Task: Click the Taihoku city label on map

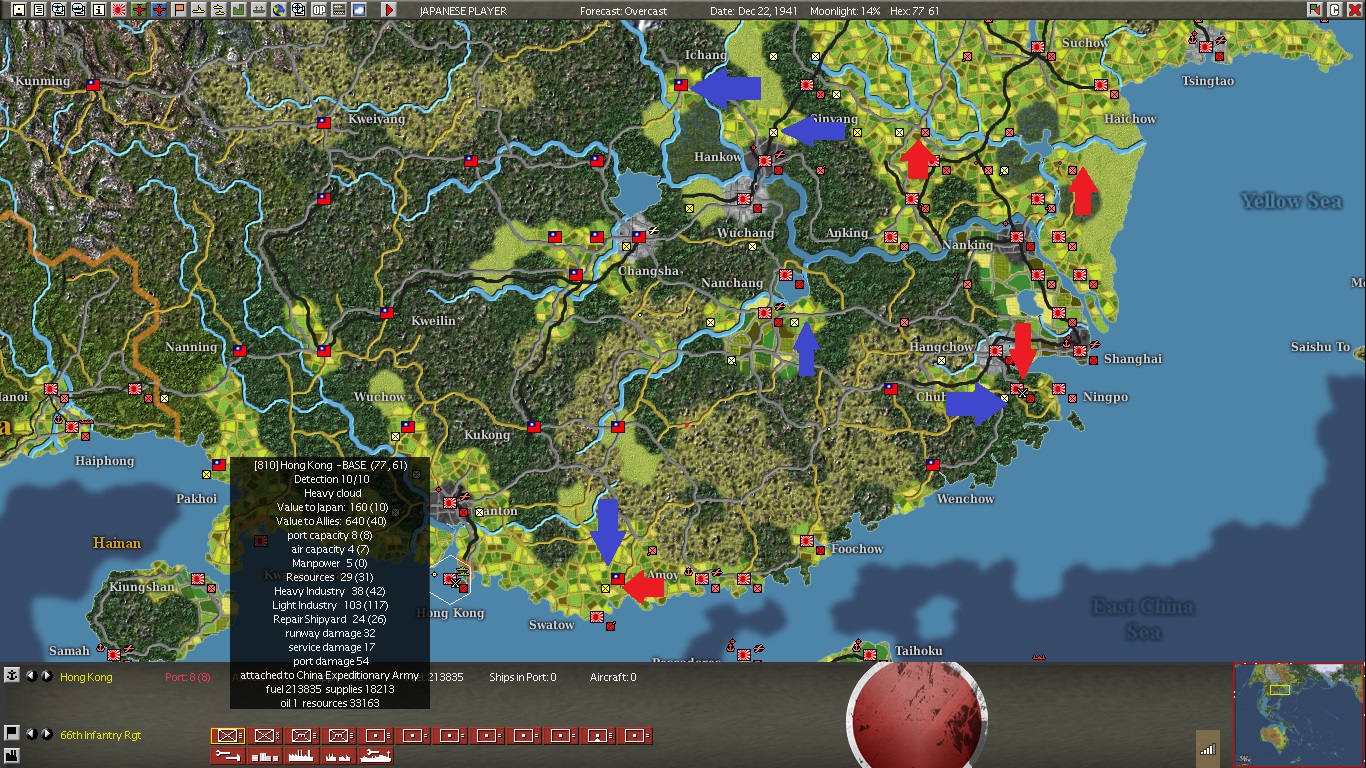Action: [918, 651]
